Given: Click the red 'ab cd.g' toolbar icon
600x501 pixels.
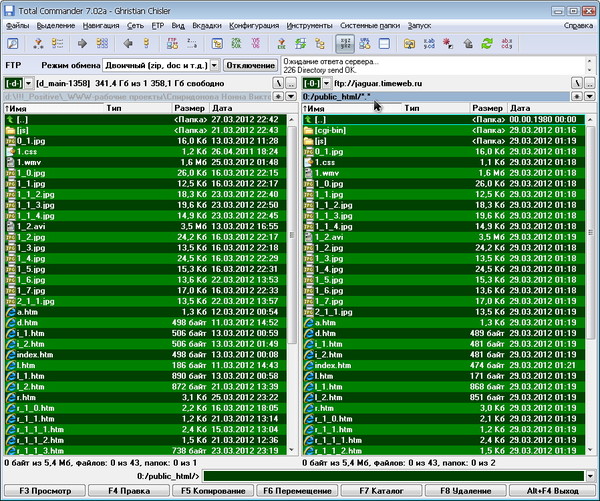Looking at the screenshot, I should coord(507,43).
